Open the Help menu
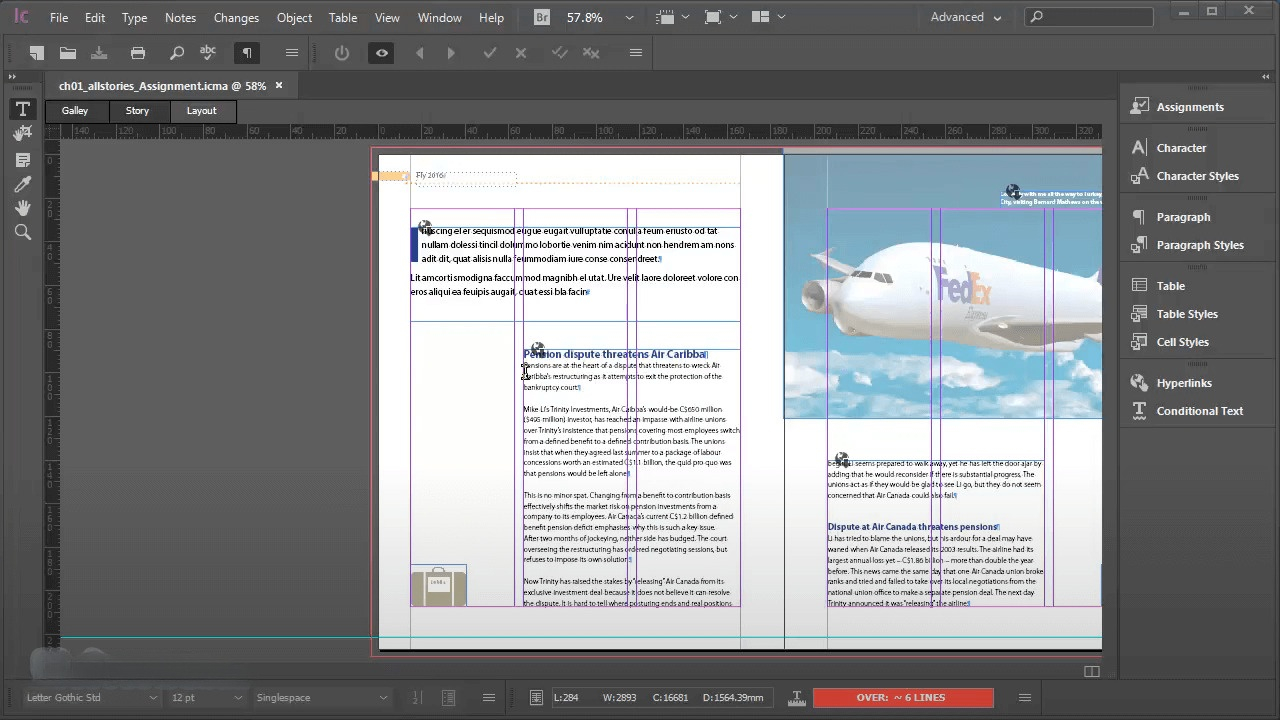 [x=491, y=18]
